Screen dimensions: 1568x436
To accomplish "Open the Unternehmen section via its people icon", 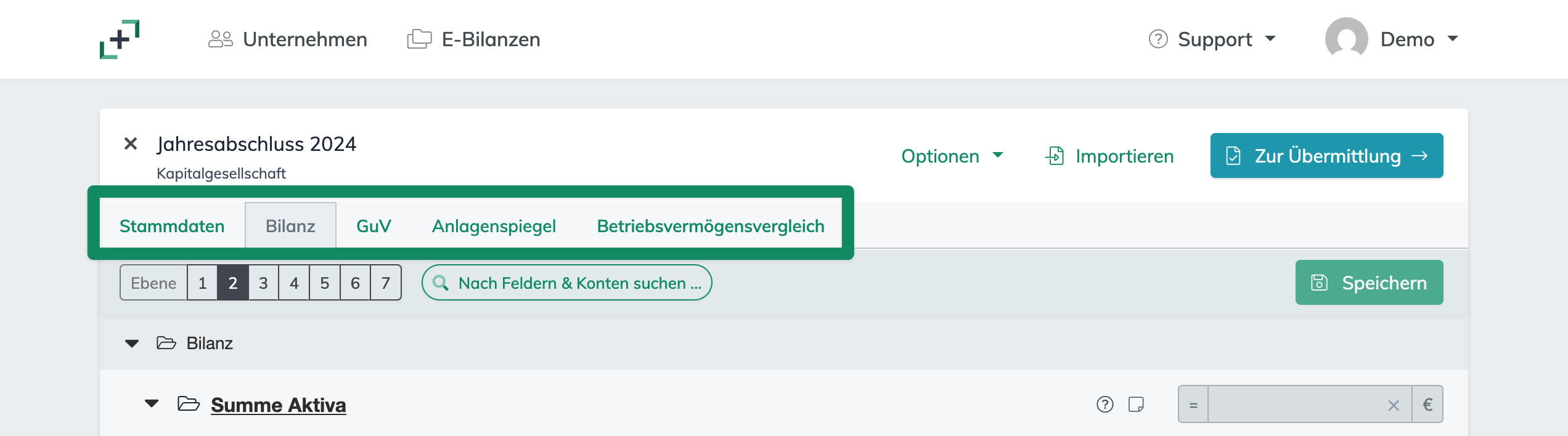I will [x=220, y=39].
